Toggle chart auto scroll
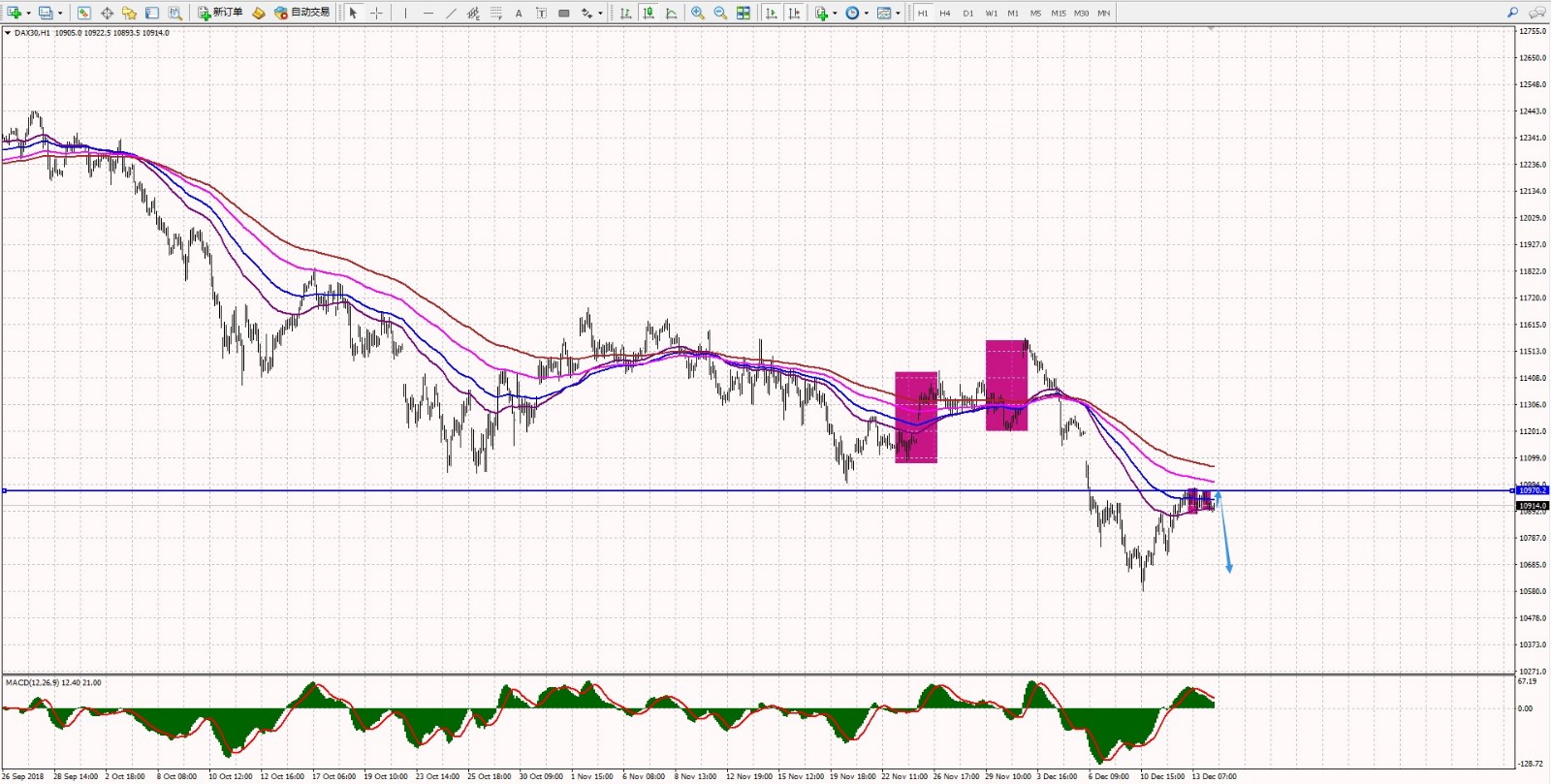The height and width of the screenshot is (784, 1551). [772, 13]
